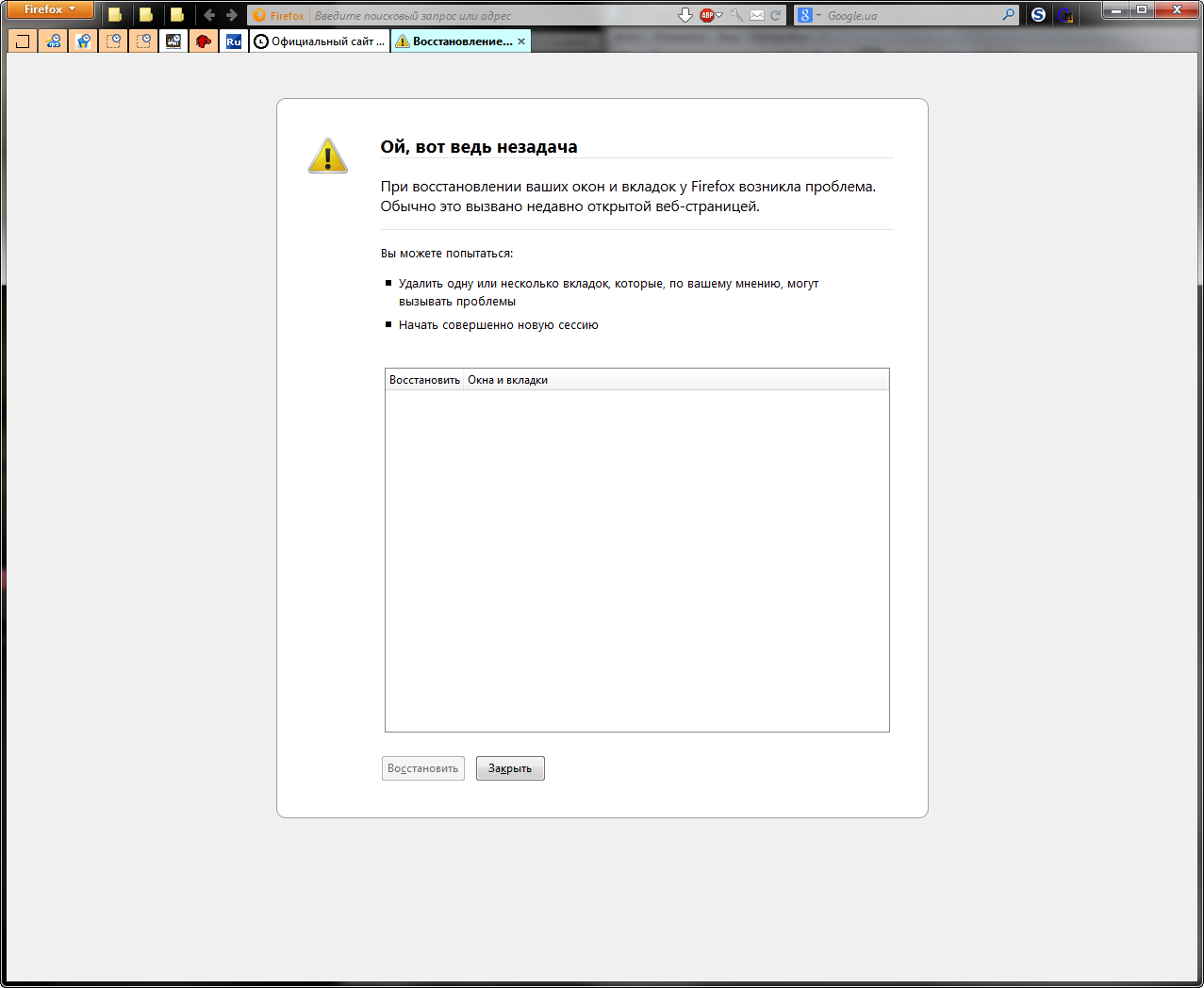The width and height of the screenshot is (1204, 988).
Task: Switch to the Официальный сайт tab
Action: click(x=321, y=41)
